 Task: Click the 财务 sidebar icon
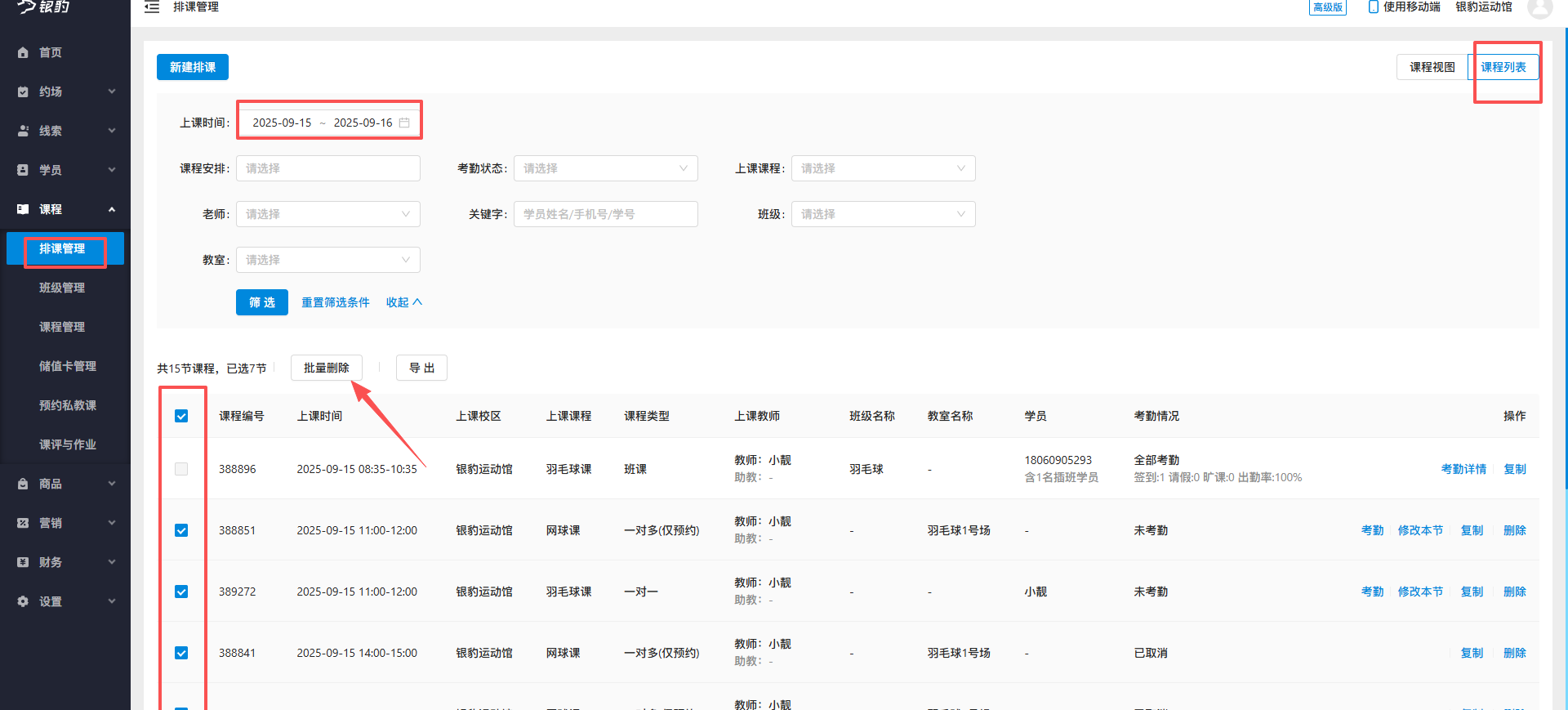pos(23,562)
